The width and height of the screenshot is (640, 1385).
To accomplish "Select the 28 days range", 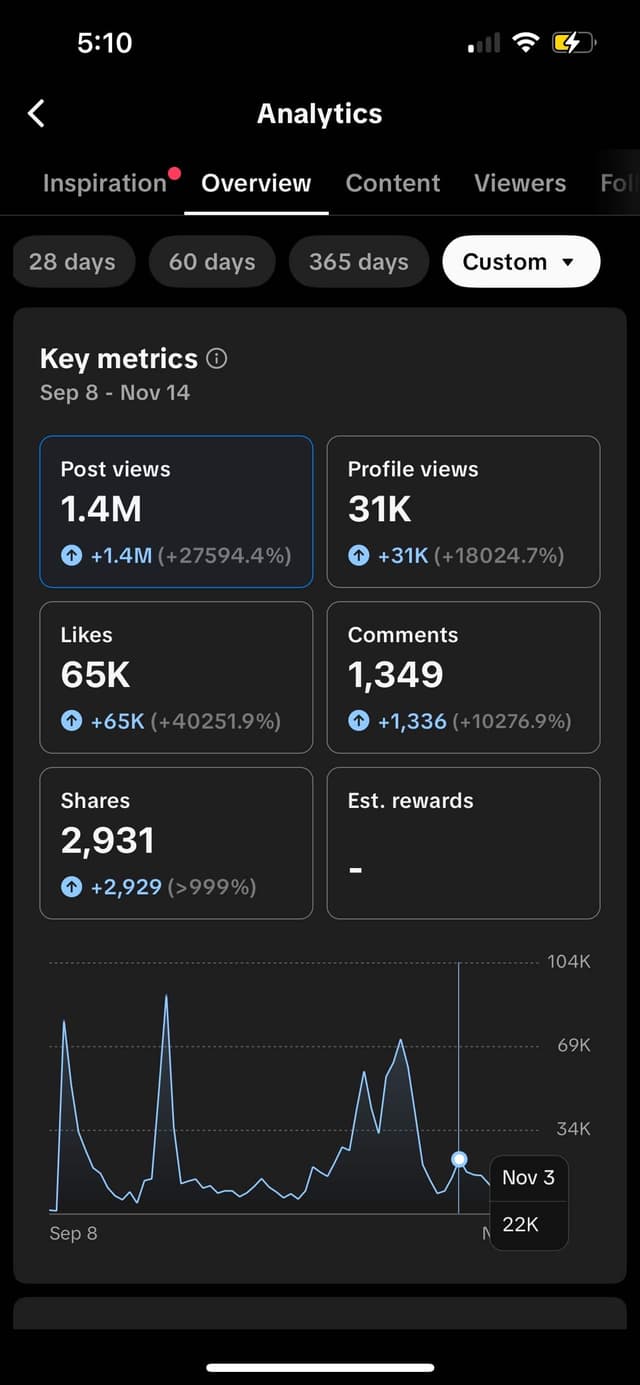I will [72, 262].
